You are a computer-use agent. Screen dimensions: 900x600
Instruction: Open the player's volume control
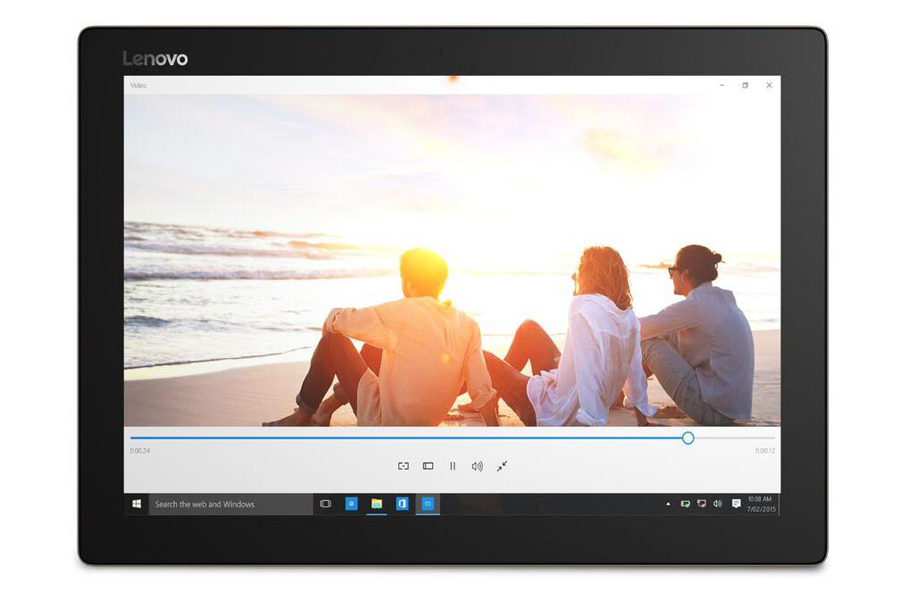(x=477, y=466)
